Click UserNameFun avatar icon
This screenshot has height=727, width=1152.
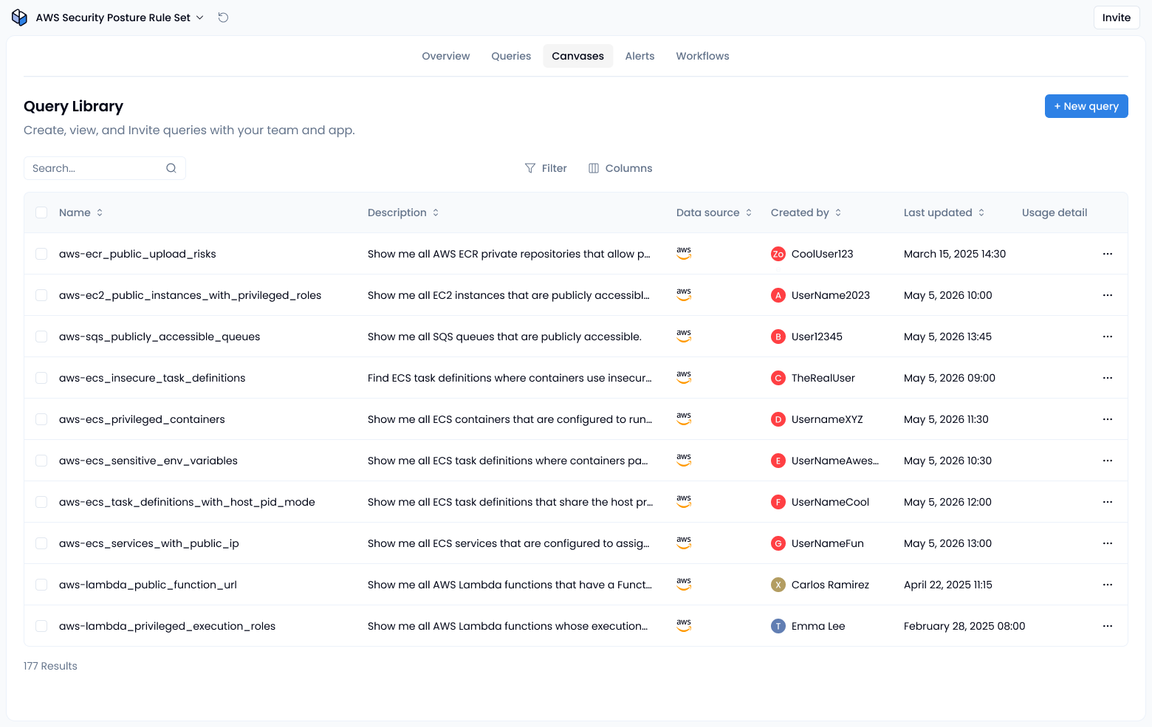tap(778, 543)
